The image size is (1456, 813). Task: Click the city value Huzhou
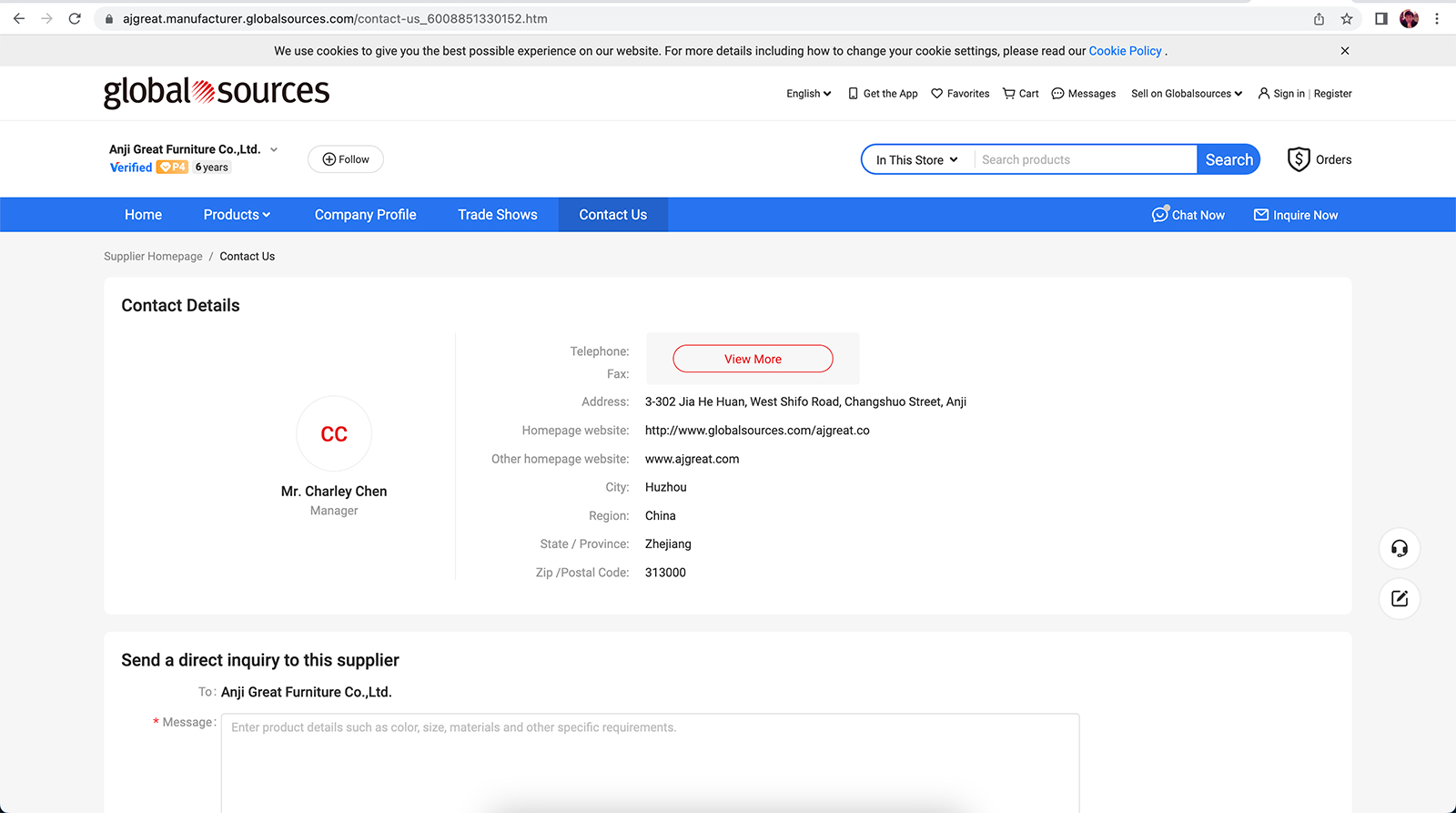tap(666, 487)
